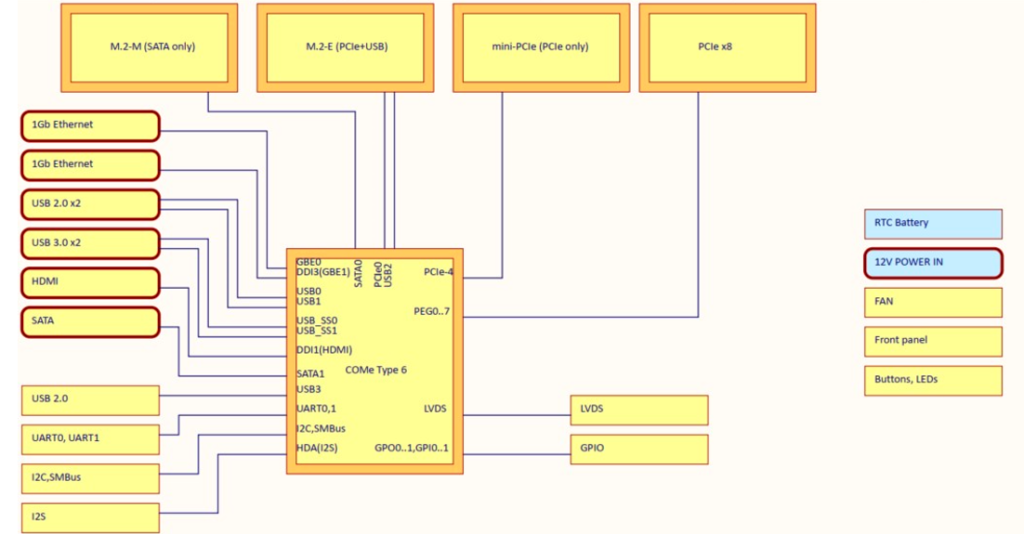The image size is (1024, 534).
Task: Click the red-bordered SATA connector block
Action: click(90, 322)
